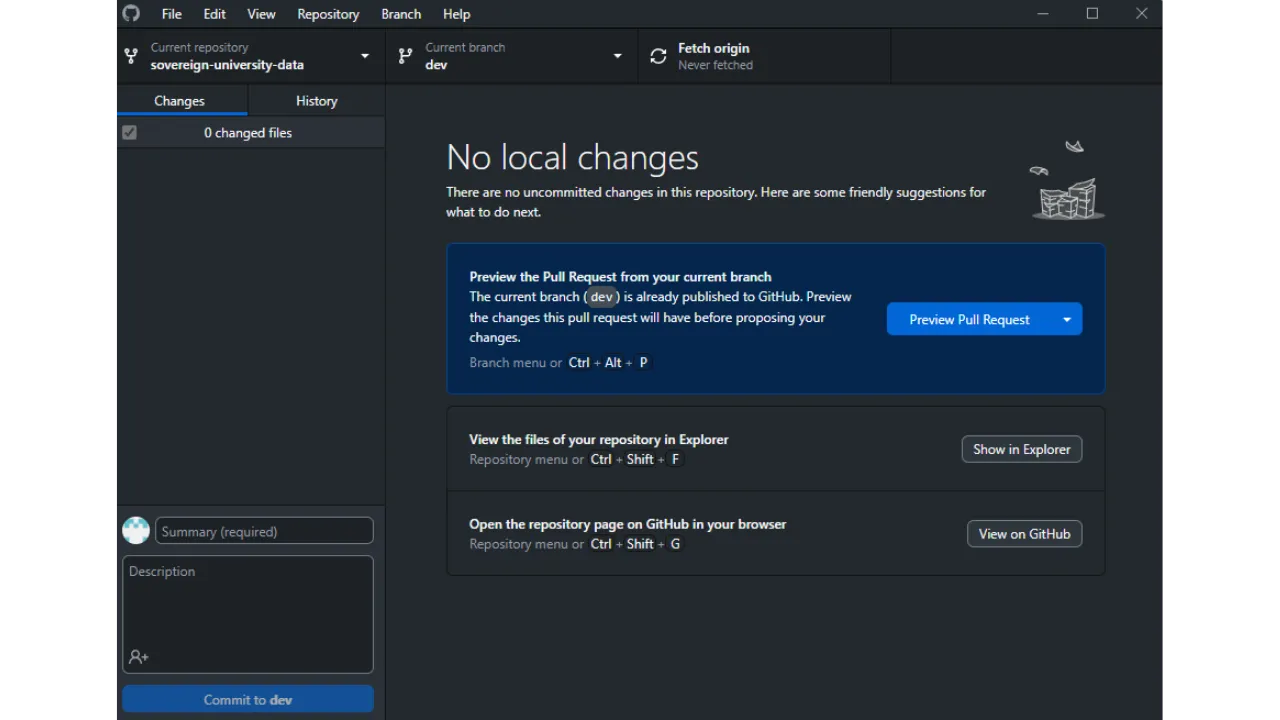
Task: Open the Edit menu
Action: 214,14
